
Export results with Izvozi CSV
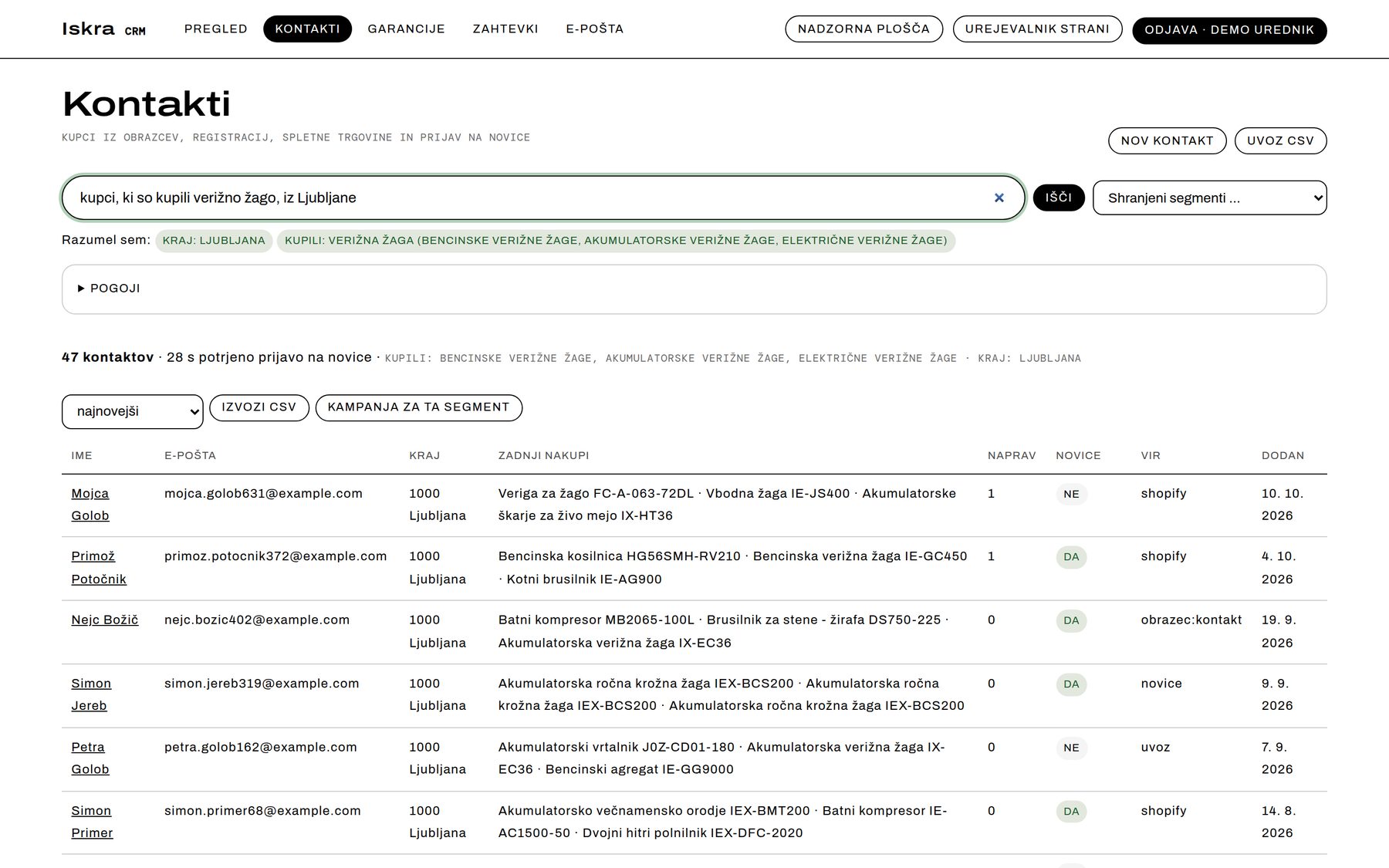259,407
